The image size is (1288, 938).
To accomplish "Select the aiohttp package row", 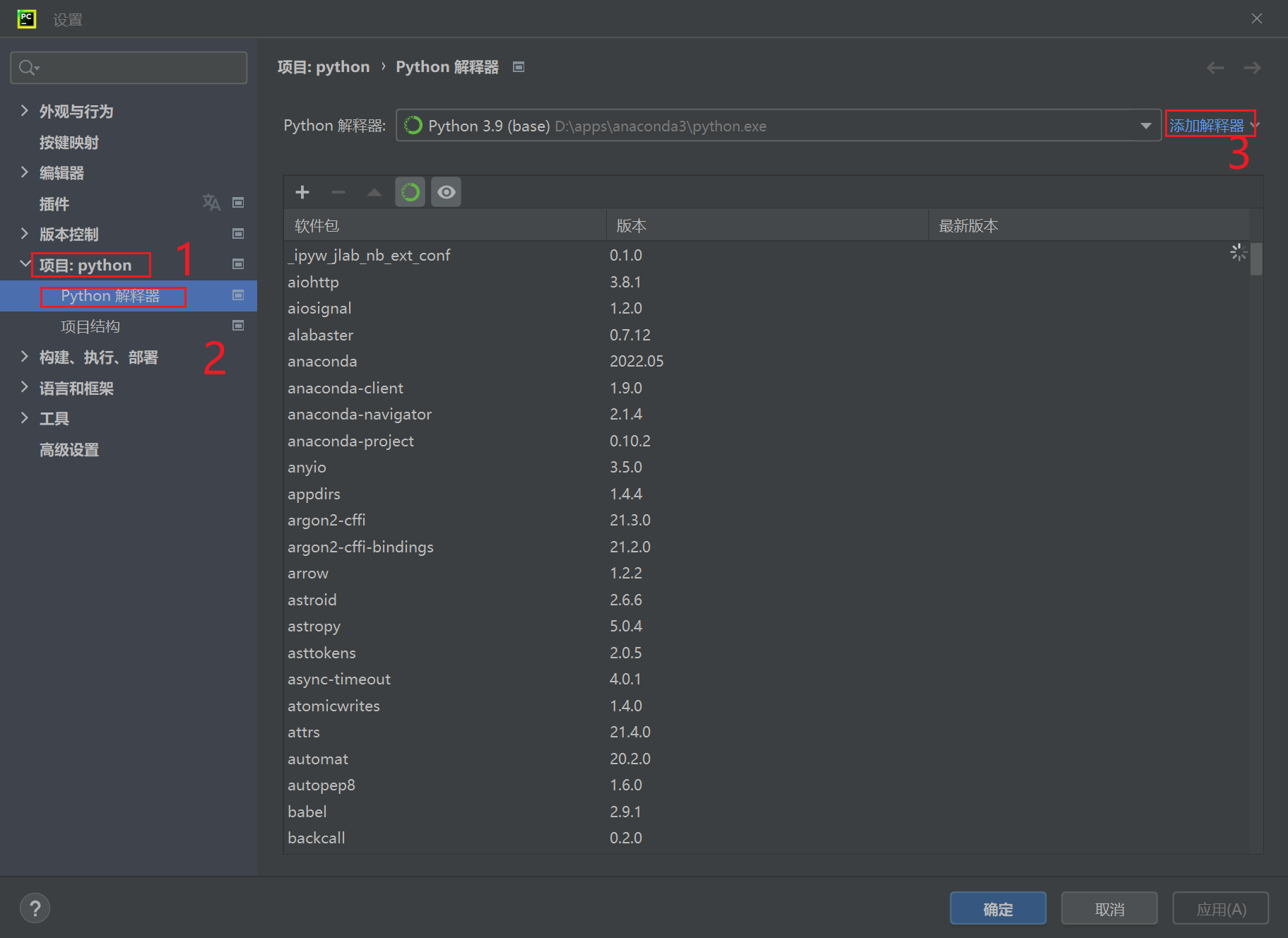I will [766, 282].
